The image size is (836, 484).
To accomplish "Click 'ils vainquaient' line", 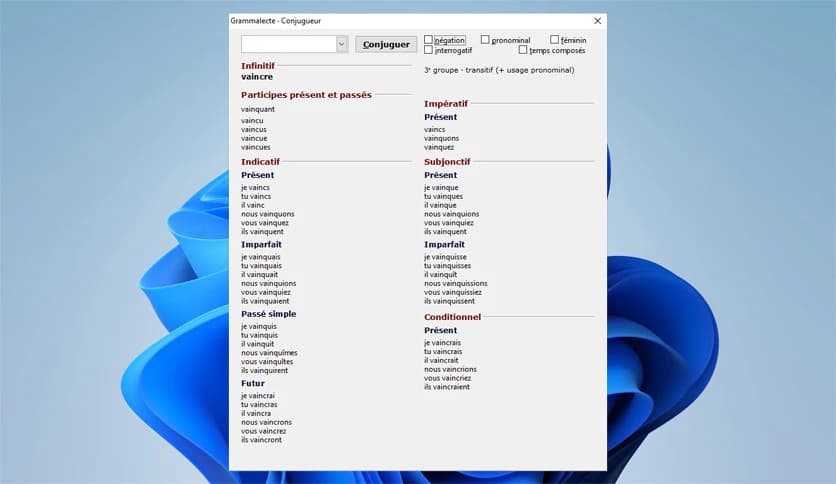I will pos(265,301).
